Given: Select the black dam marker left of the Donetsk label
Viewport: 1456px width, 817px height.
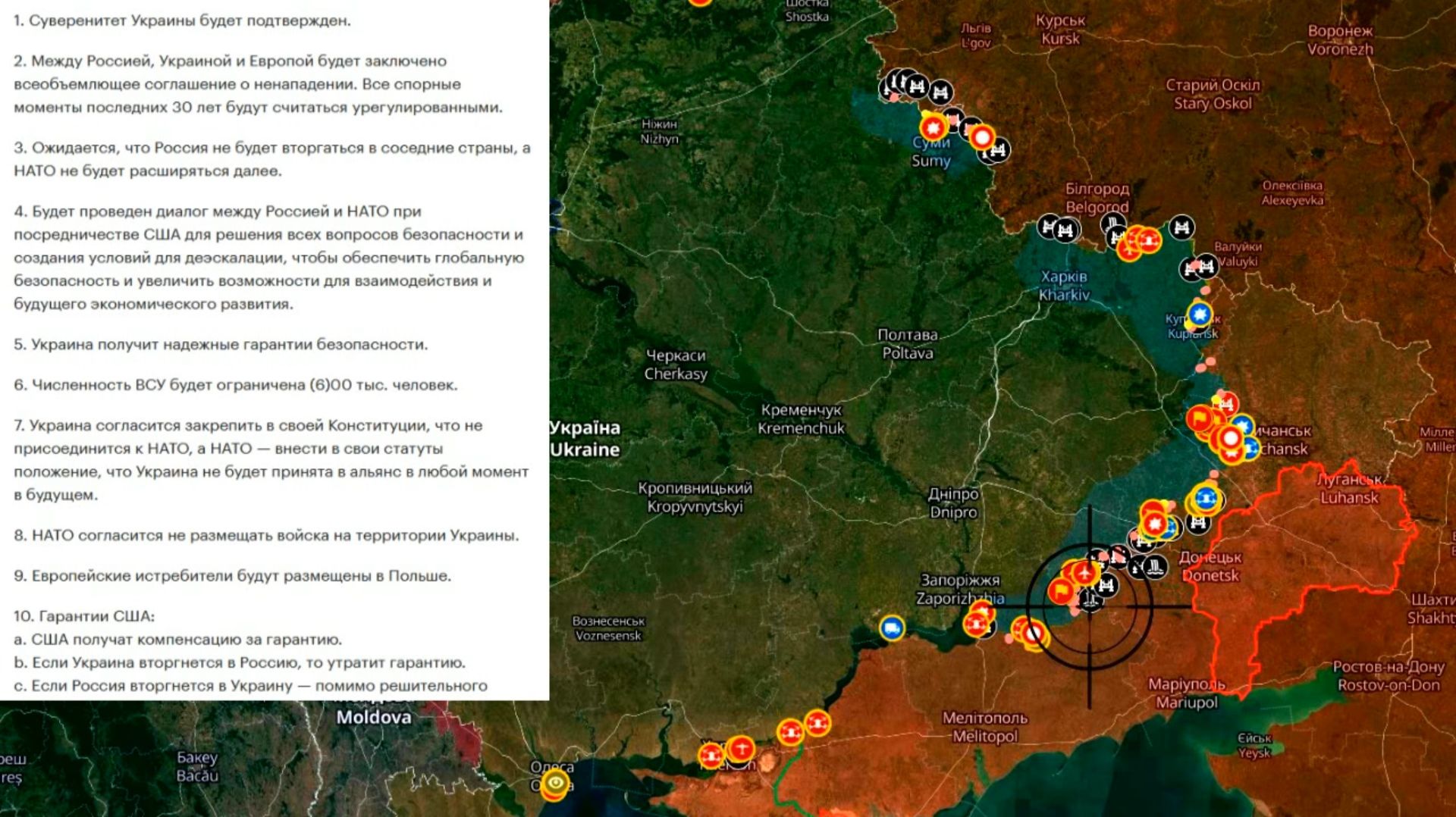Looking at the screenshot, I should tap(1154, 565).
